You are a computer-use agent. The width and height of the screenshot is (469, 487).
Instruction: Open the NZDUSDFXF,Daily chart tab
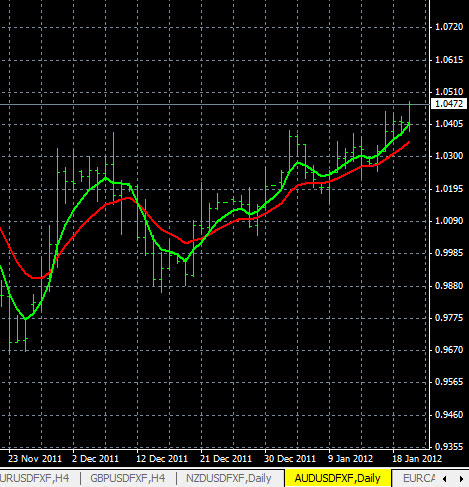coord(229,478)
